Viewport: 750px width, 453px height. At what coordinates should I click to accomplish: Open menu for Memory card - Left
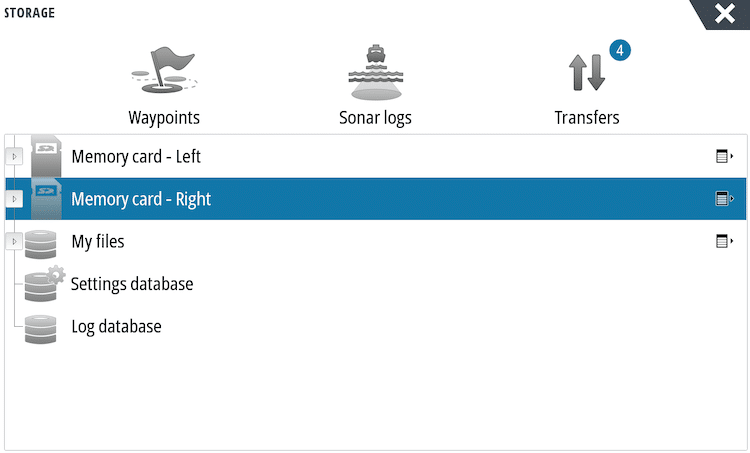(724, 157)
